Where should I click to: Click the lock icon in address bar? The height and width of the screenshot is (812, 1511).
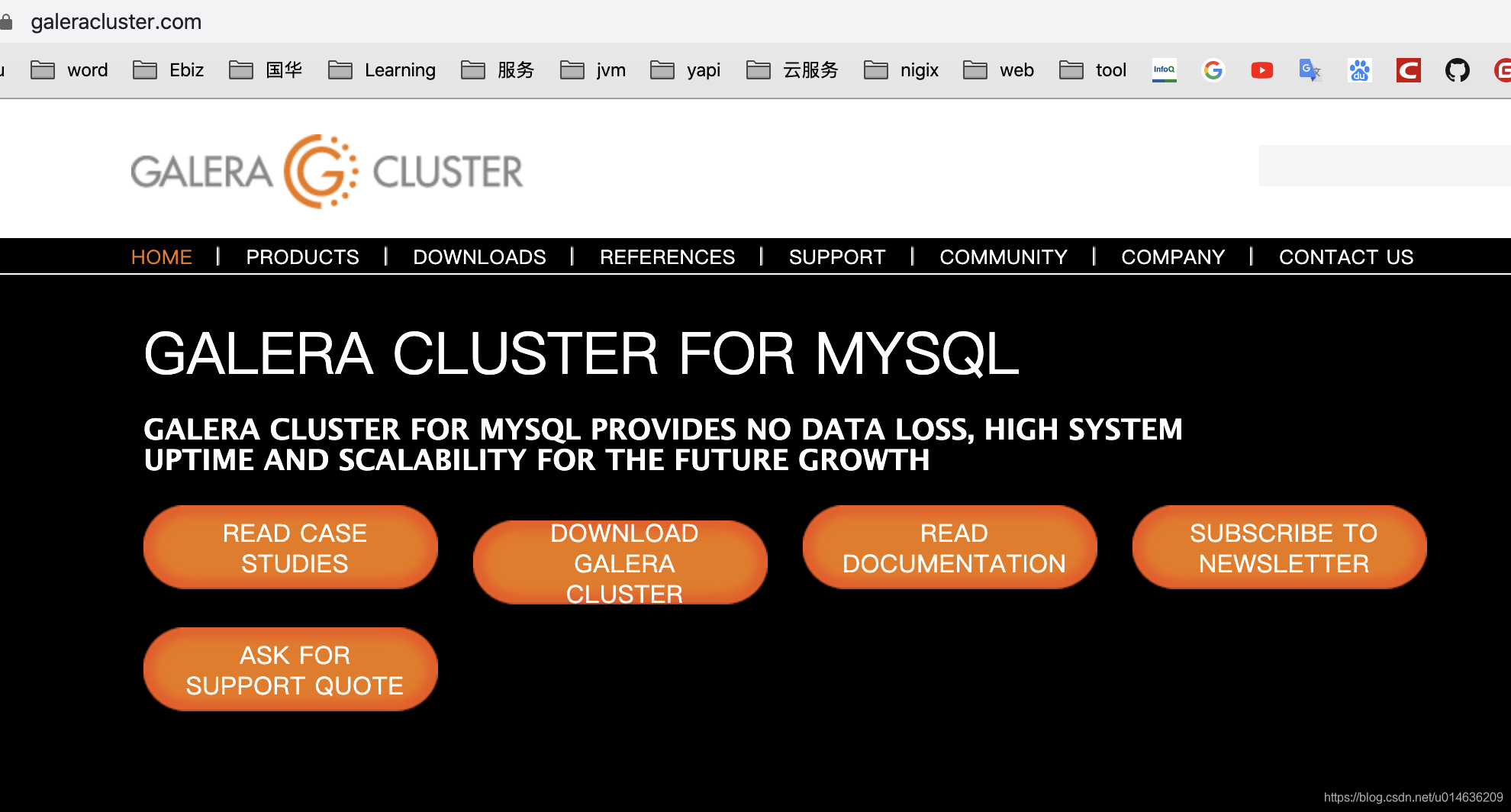pos(6,22)
